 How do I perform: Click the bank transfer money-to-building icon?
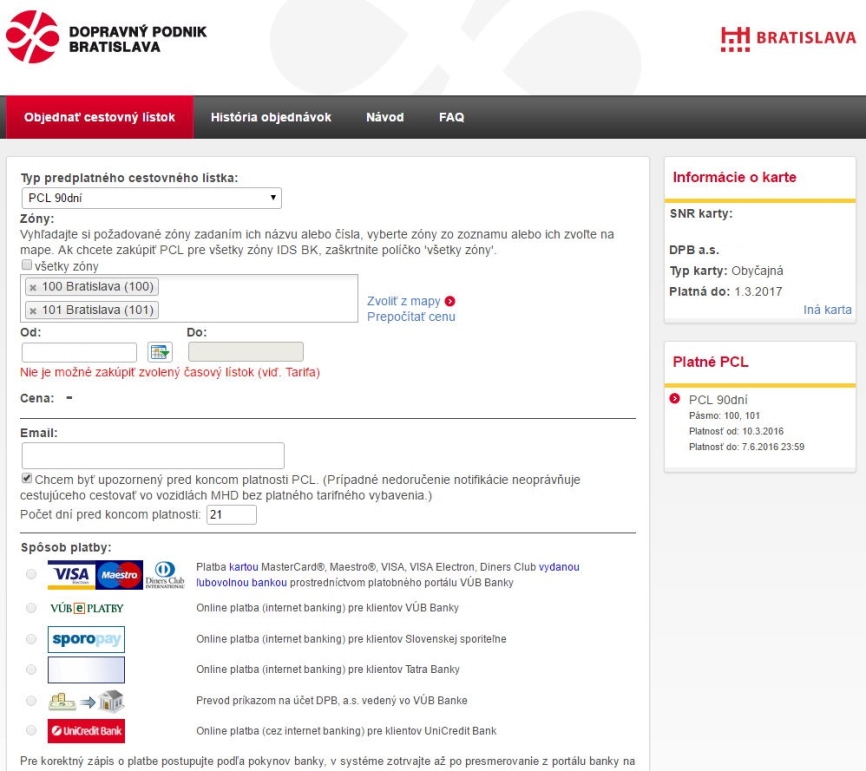[86, 700]
